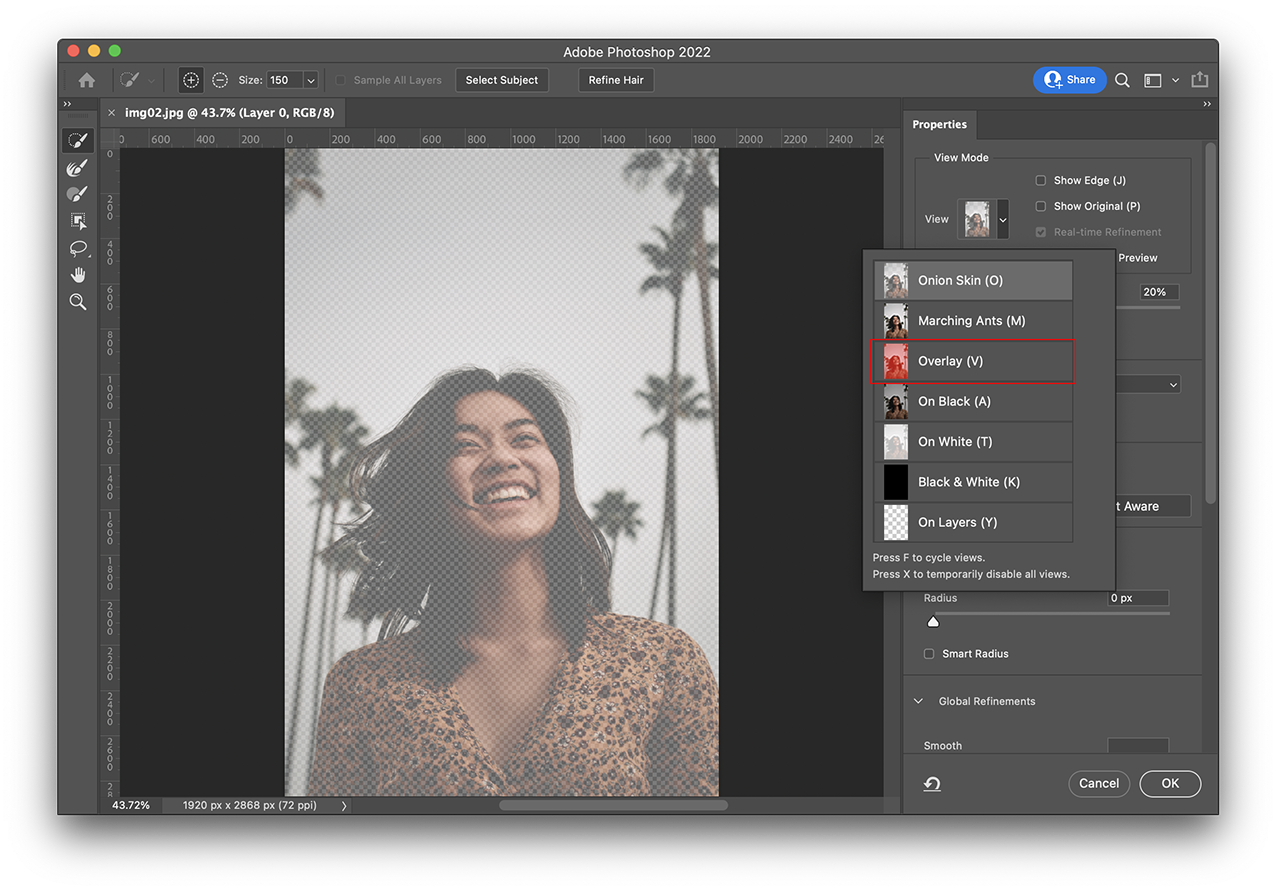Select the Lasso tool
The height and width of the screenshot is (891, 1280).
click(77, 248)
